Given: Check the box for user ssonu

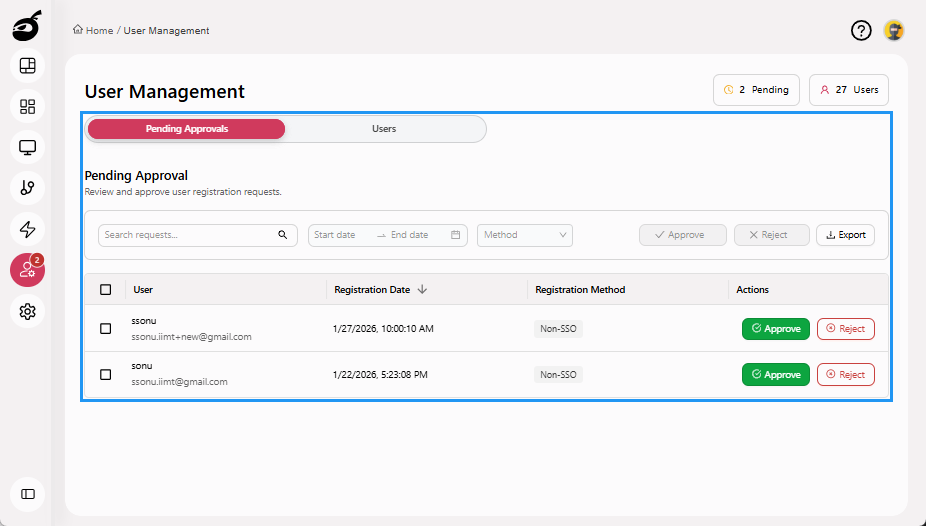Looking at the screenshot, I should click(106, 329).
